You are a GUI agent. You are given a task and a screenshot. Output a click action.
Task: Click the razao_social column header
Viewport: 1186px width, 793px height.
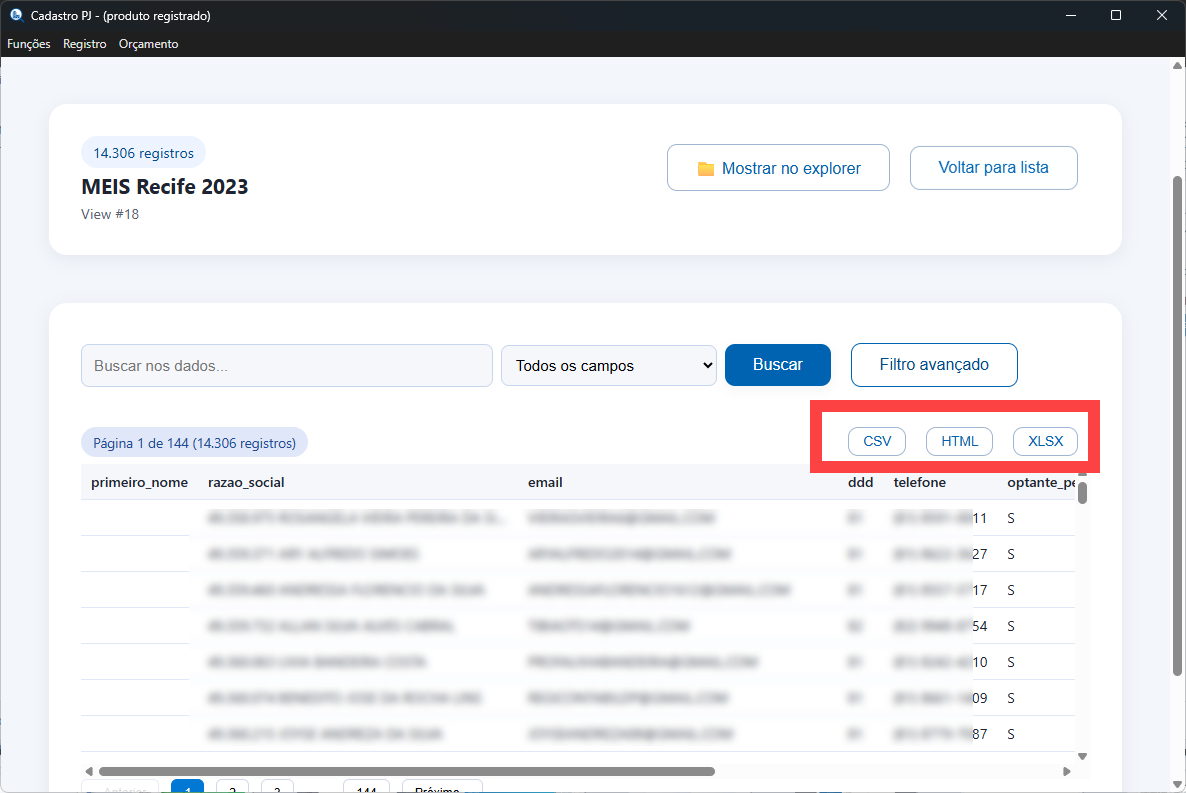pyautogui.click(x=246, y=482)
